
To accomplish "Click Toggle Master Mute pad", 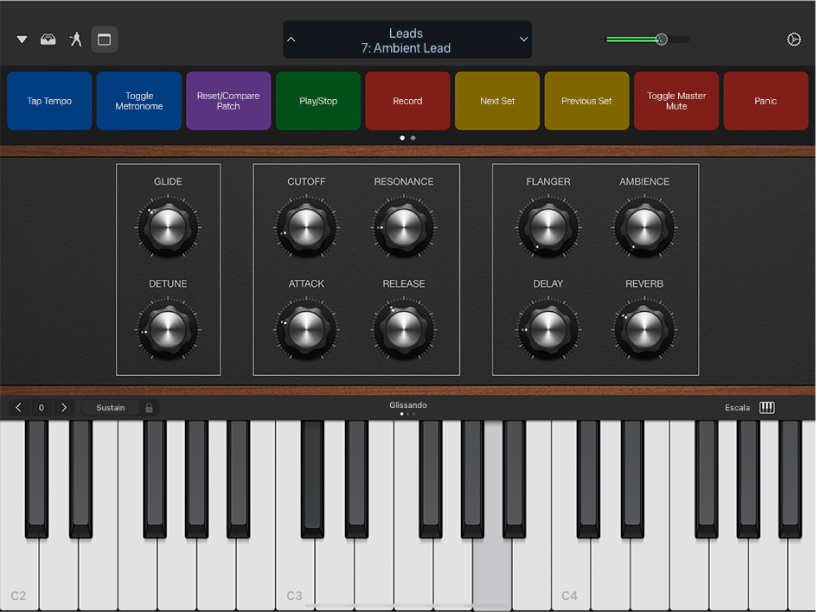I will click(676, 101).
